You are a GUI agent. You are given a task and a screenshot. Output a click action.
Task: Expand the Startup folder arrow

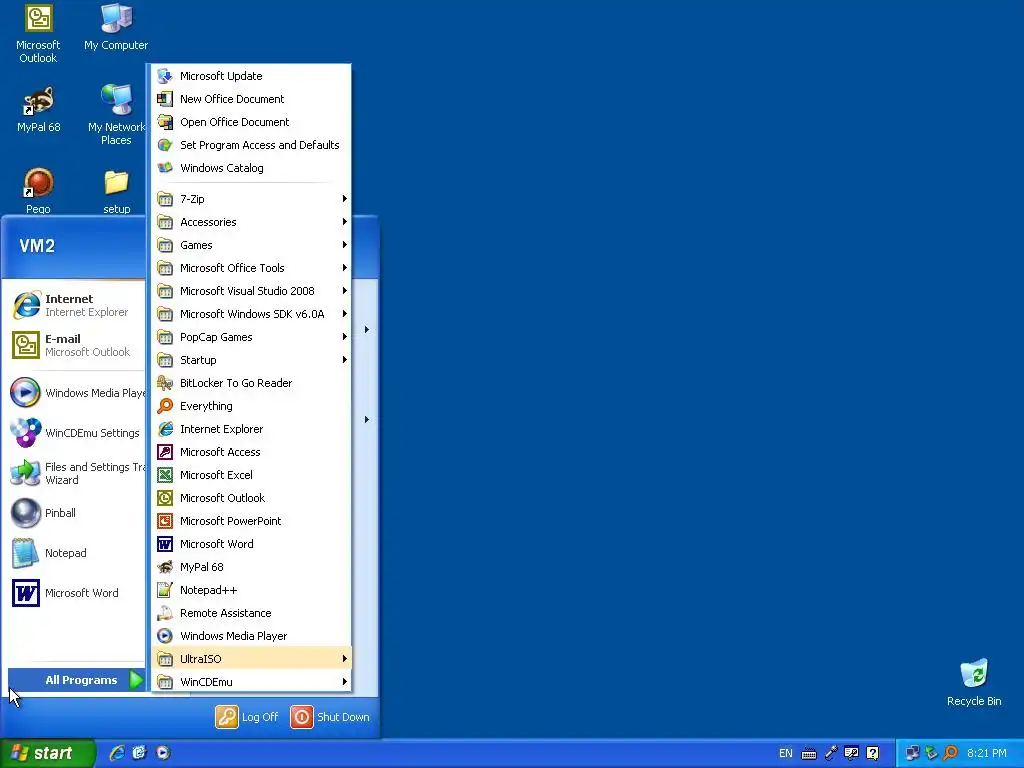coord(344,360)
